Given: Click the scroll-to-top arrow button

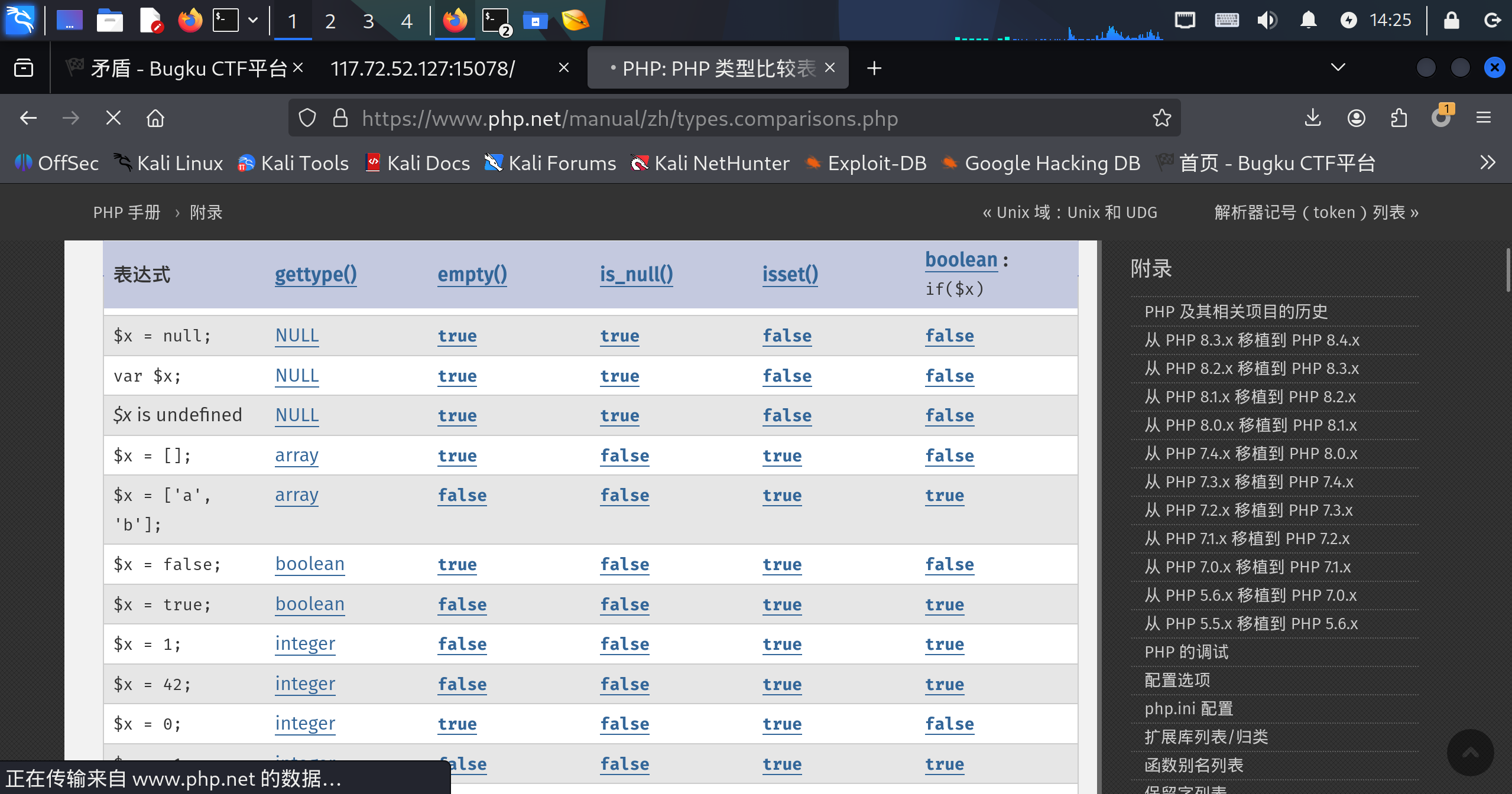Looking at the screenshot, I should (1470, 752).
